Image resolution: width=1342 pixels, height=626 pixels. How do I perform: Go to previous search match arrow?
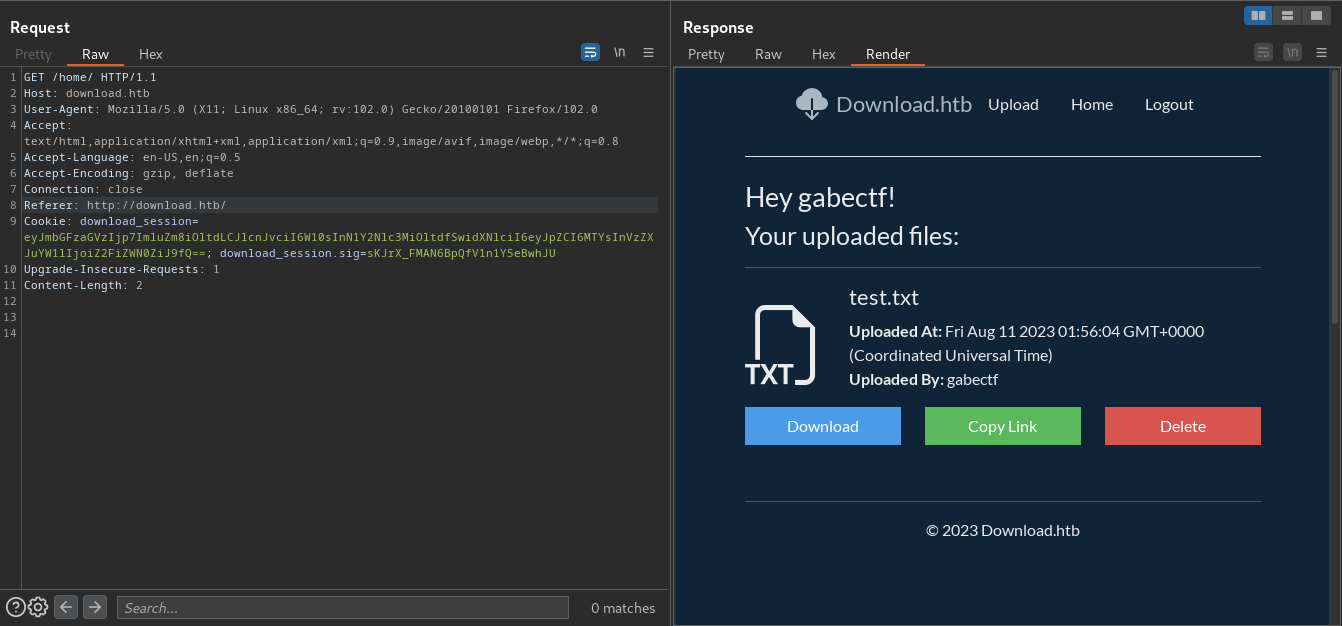click(x=66, y=606)
